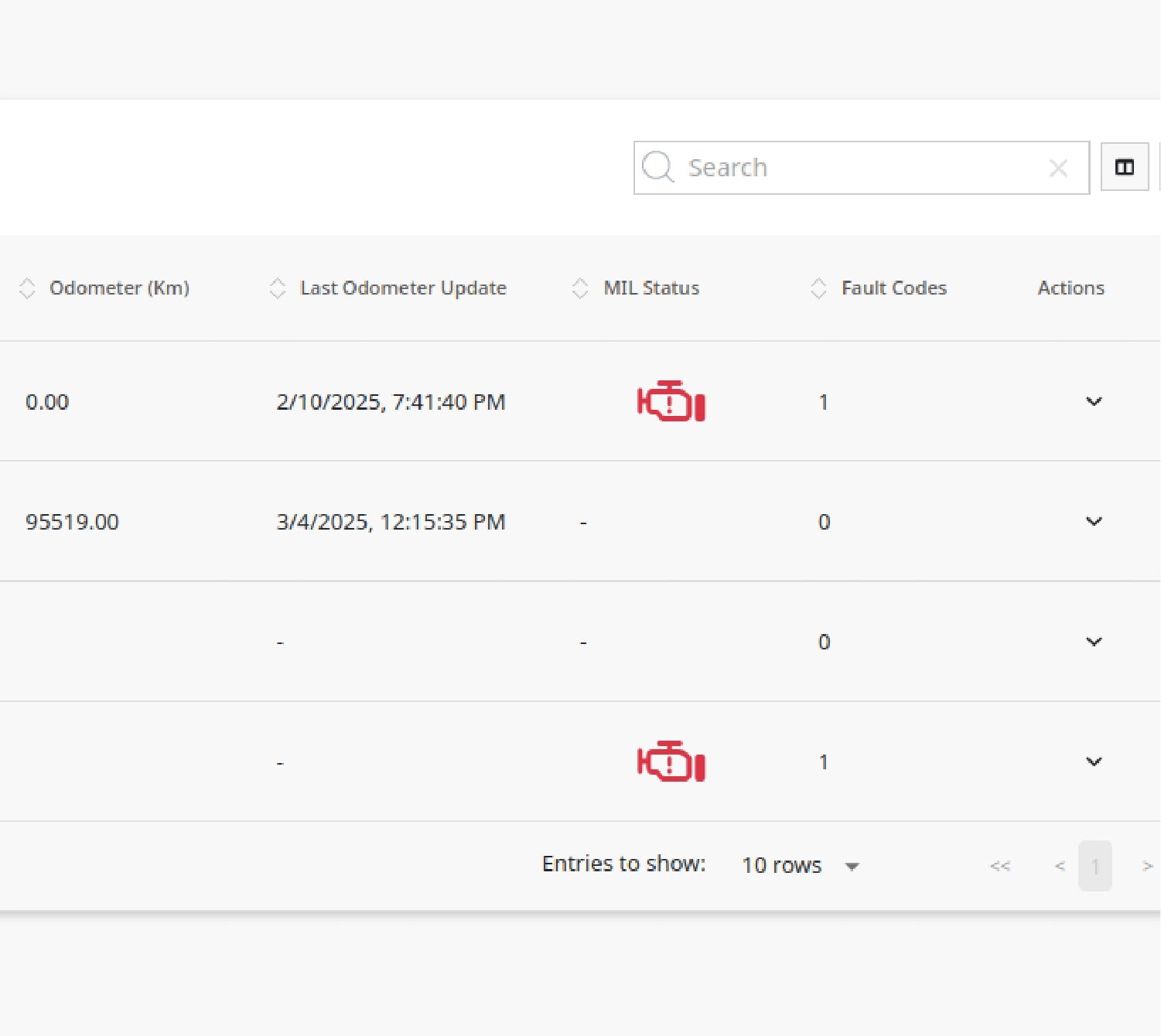Sort by MIL Status column
The height and width of the screenshot is (1036, 1161).
coord(635,288)
